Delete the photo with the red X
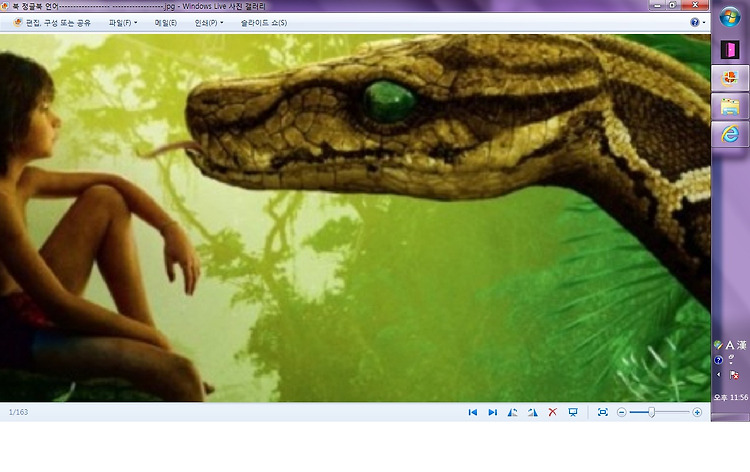This screenshot has height=472, width=750. click(552, 412)
